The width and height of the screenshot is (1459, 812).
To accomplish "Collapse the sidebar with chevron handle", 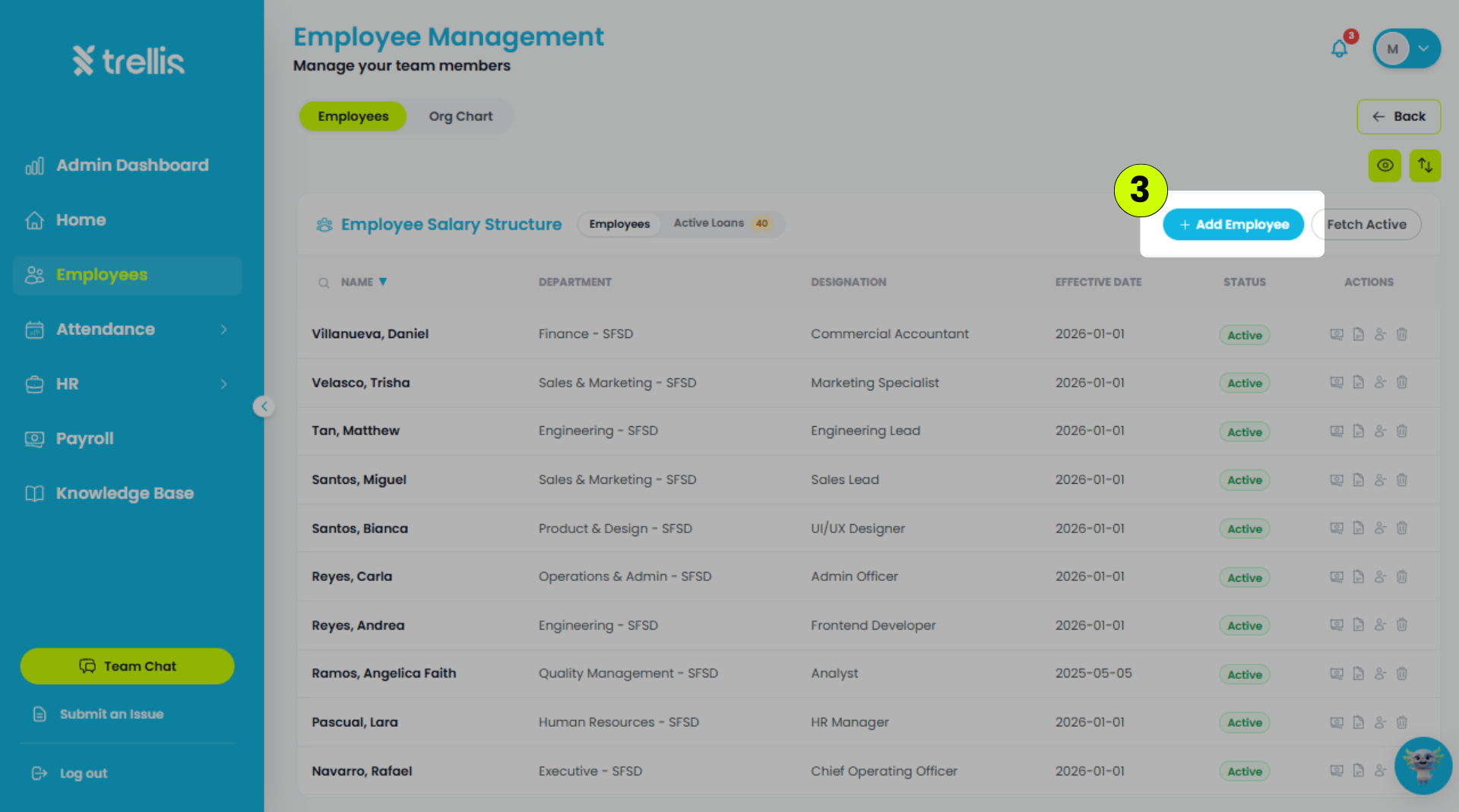I will point(264,406).
